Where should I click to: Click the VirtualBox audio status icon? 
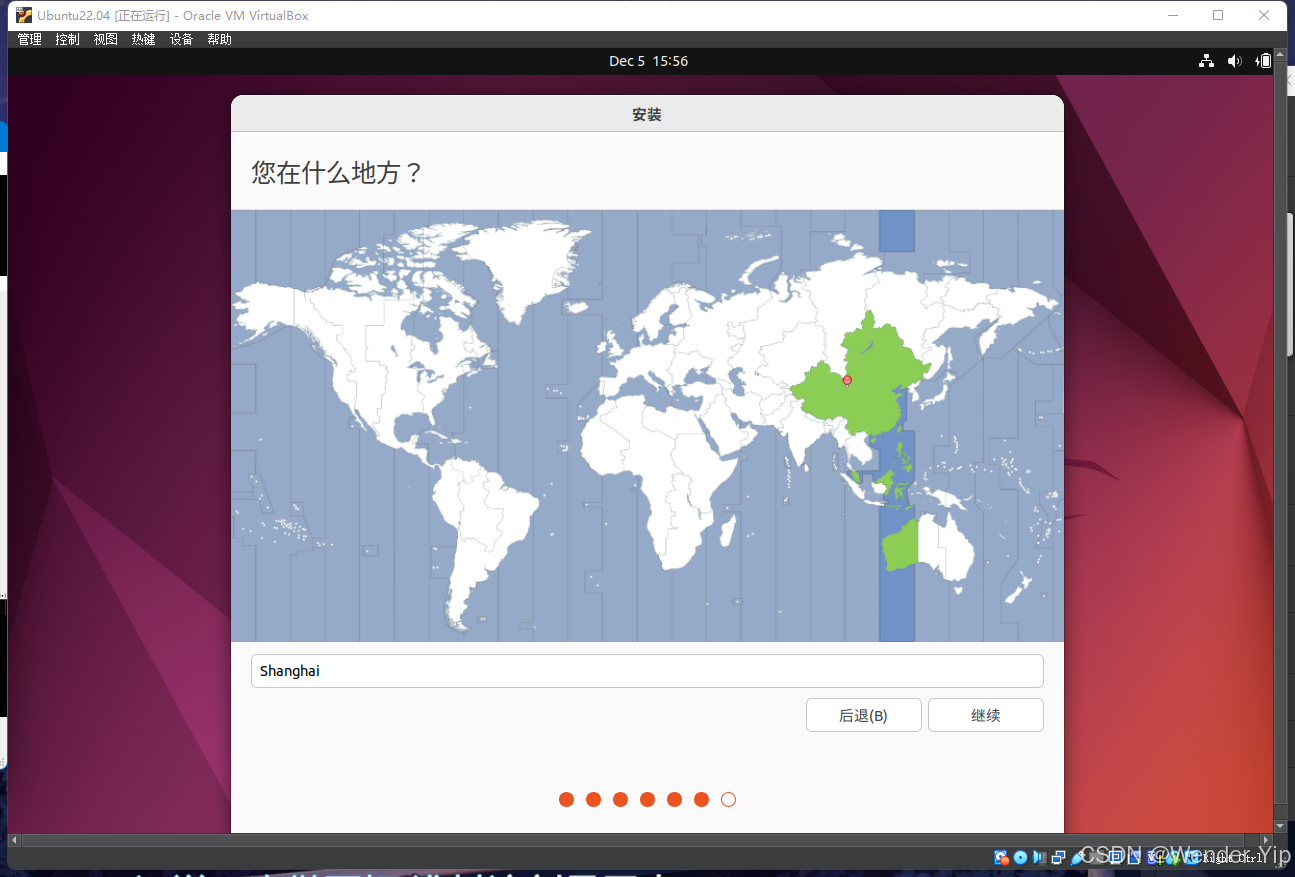tap(1039, 857)
